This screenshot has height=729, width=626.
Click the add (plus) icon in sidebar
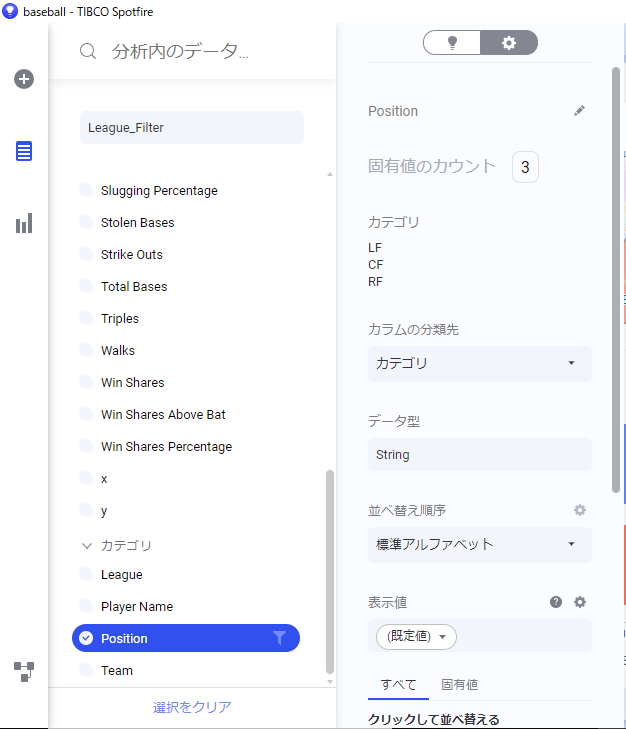pyautogui.click(x=24, y=79)
